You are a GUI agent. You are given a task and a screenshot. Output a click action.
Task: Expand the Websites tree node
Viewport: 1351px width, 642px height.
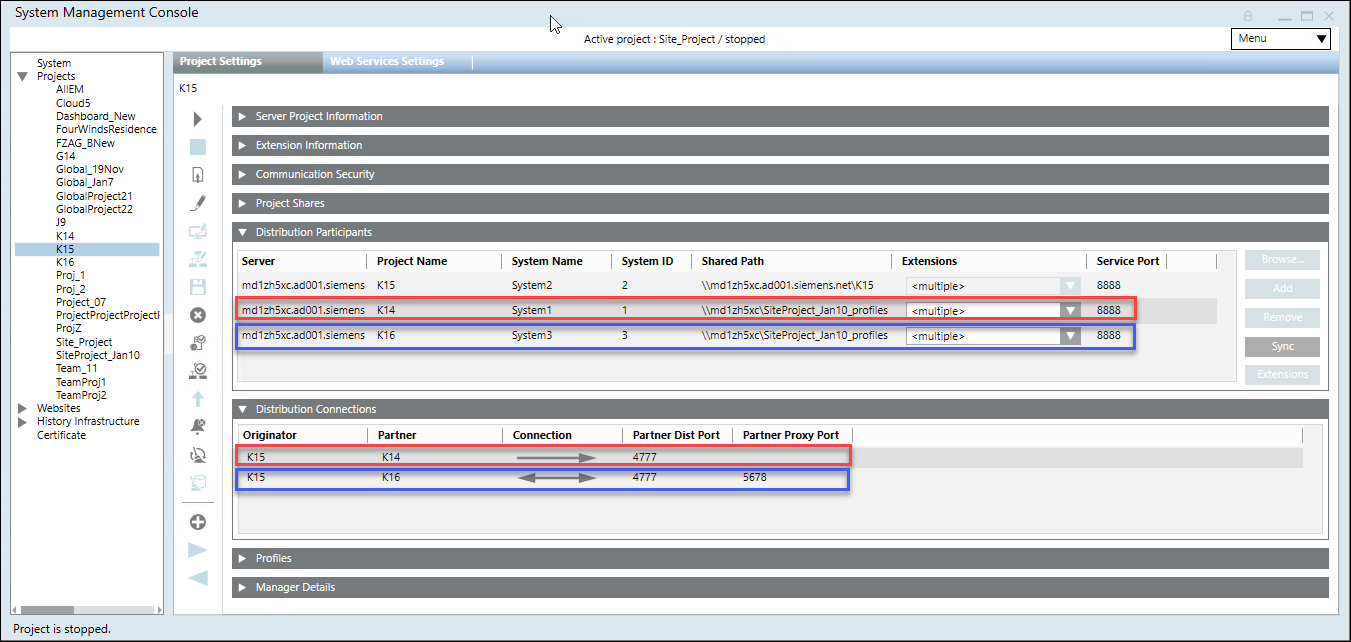pos(23,408)
